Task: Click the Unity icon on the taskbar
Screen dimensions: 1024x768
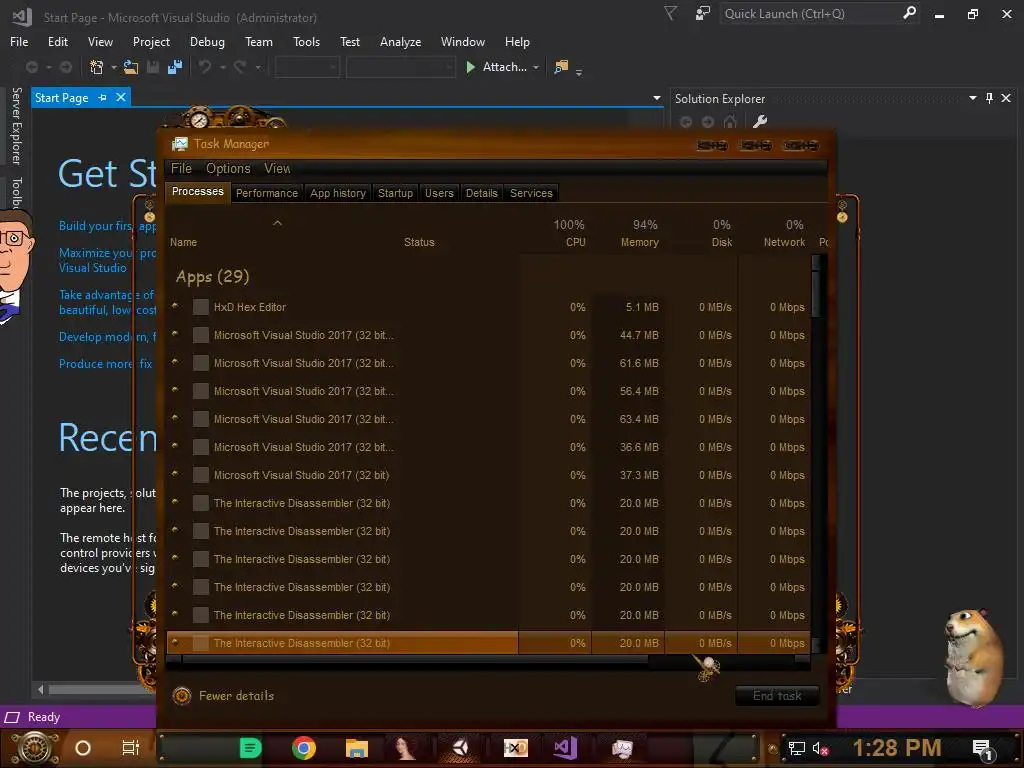Action: coord(460,748)
